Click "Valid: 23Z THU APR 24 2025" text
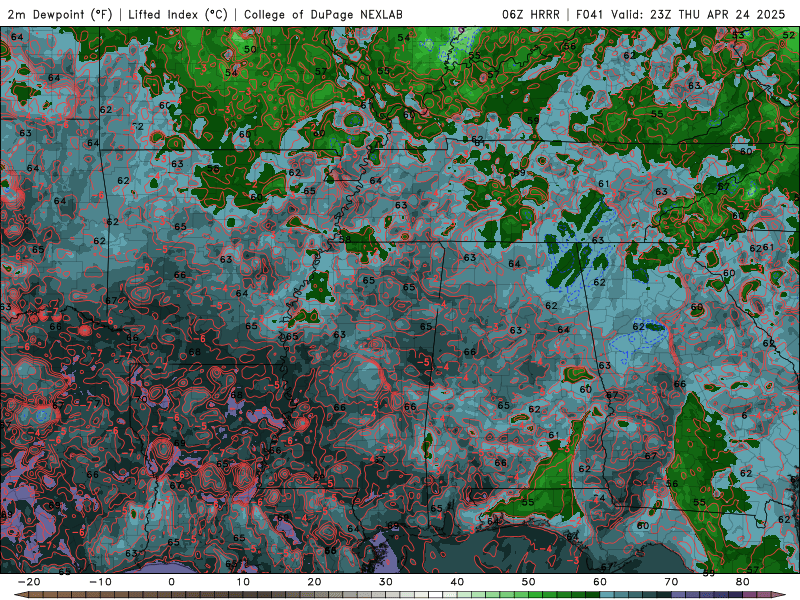The width and height of the screenshot is (800, 600). (698, 15)
